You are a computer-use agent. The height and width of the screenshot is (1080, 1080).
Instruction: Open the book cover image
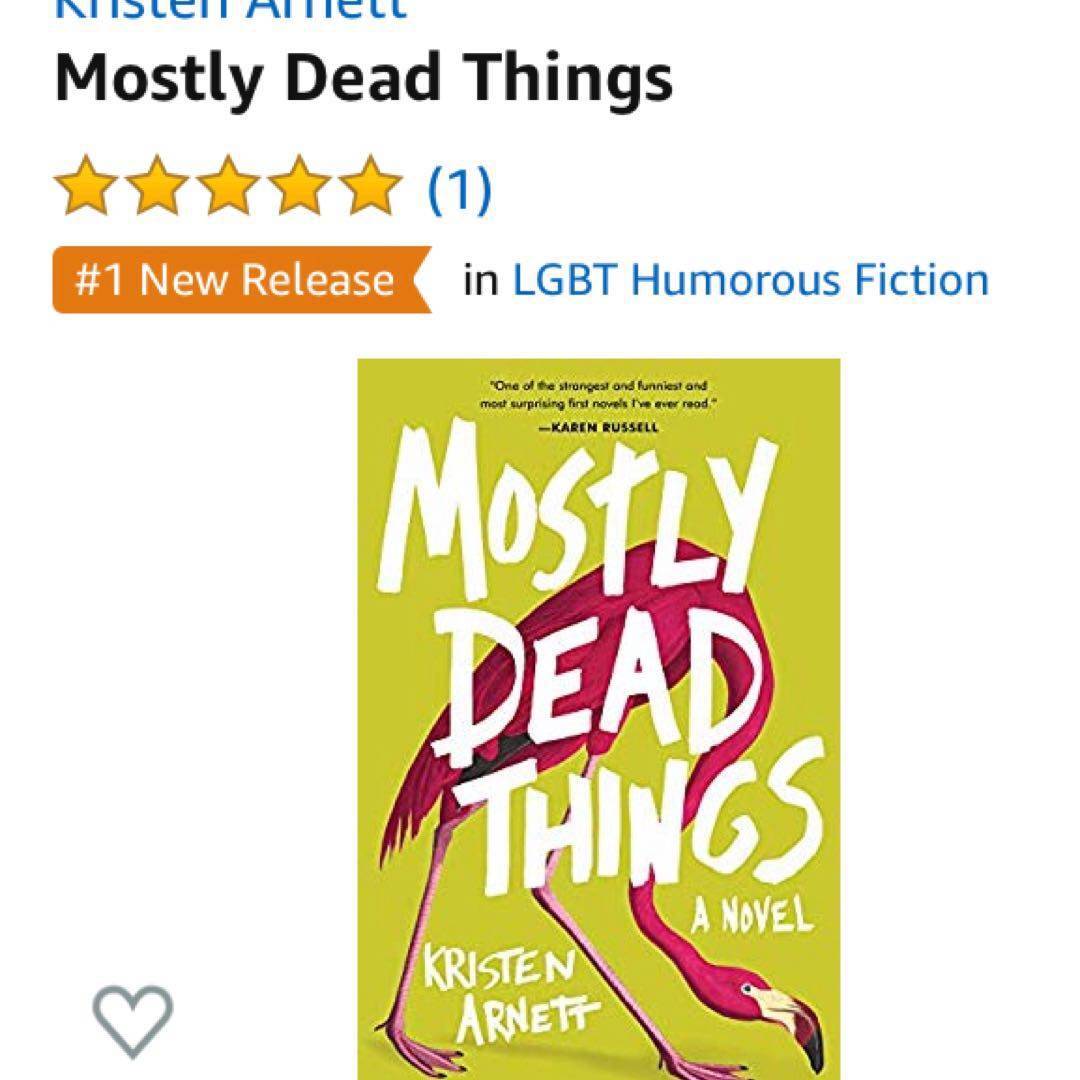(599, 719)
